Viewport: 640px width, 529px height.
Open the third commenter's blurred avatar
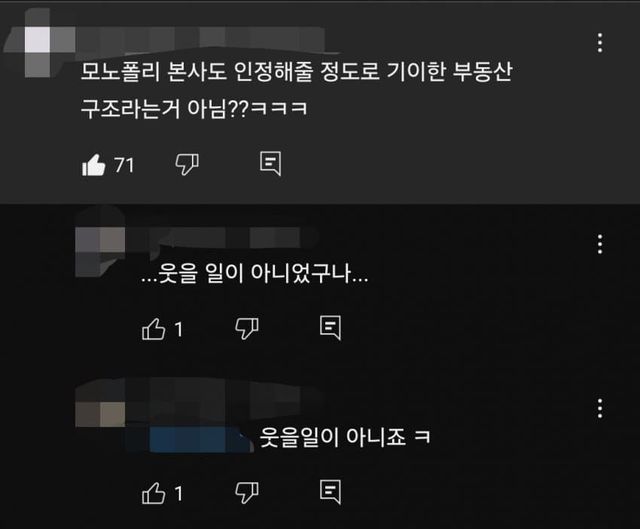[x=100, y=403]
